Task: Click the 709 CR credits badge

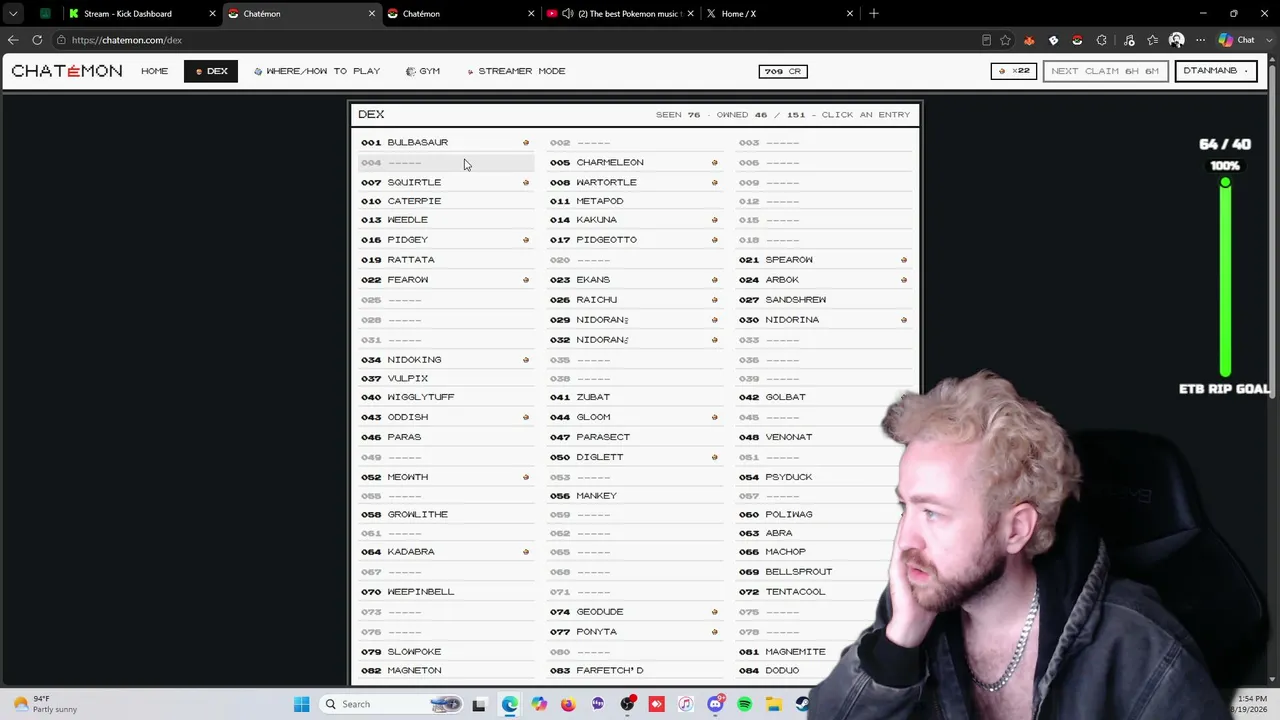Action: pos(783,71)
